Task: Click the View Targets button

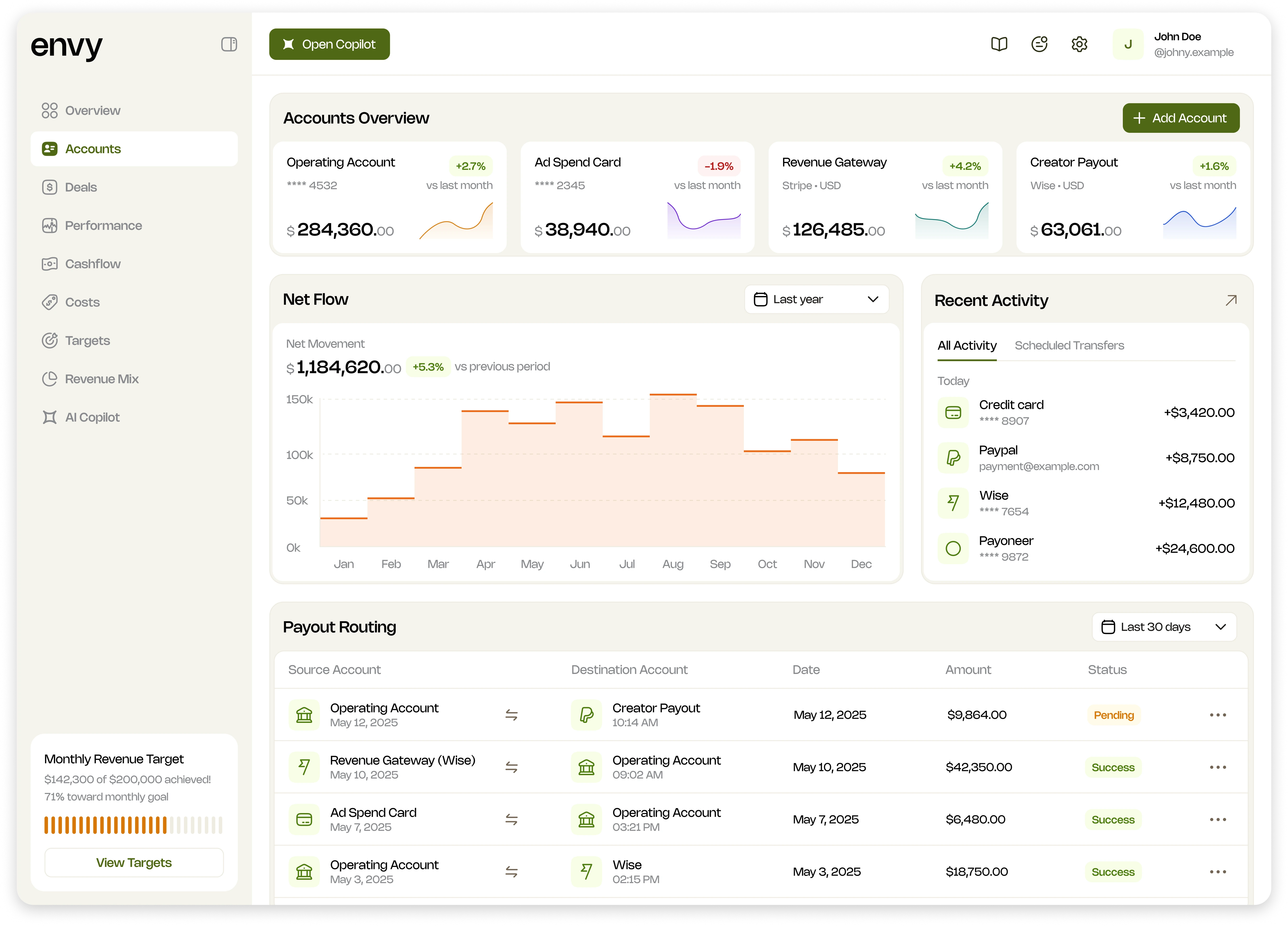Action: coord(134,862)
